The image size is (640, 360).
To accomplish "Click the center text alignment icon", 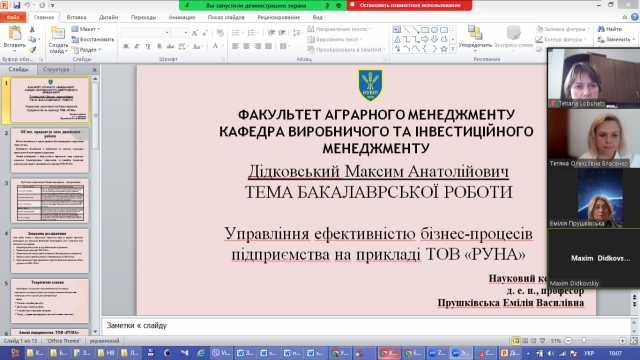I will 246,46.
